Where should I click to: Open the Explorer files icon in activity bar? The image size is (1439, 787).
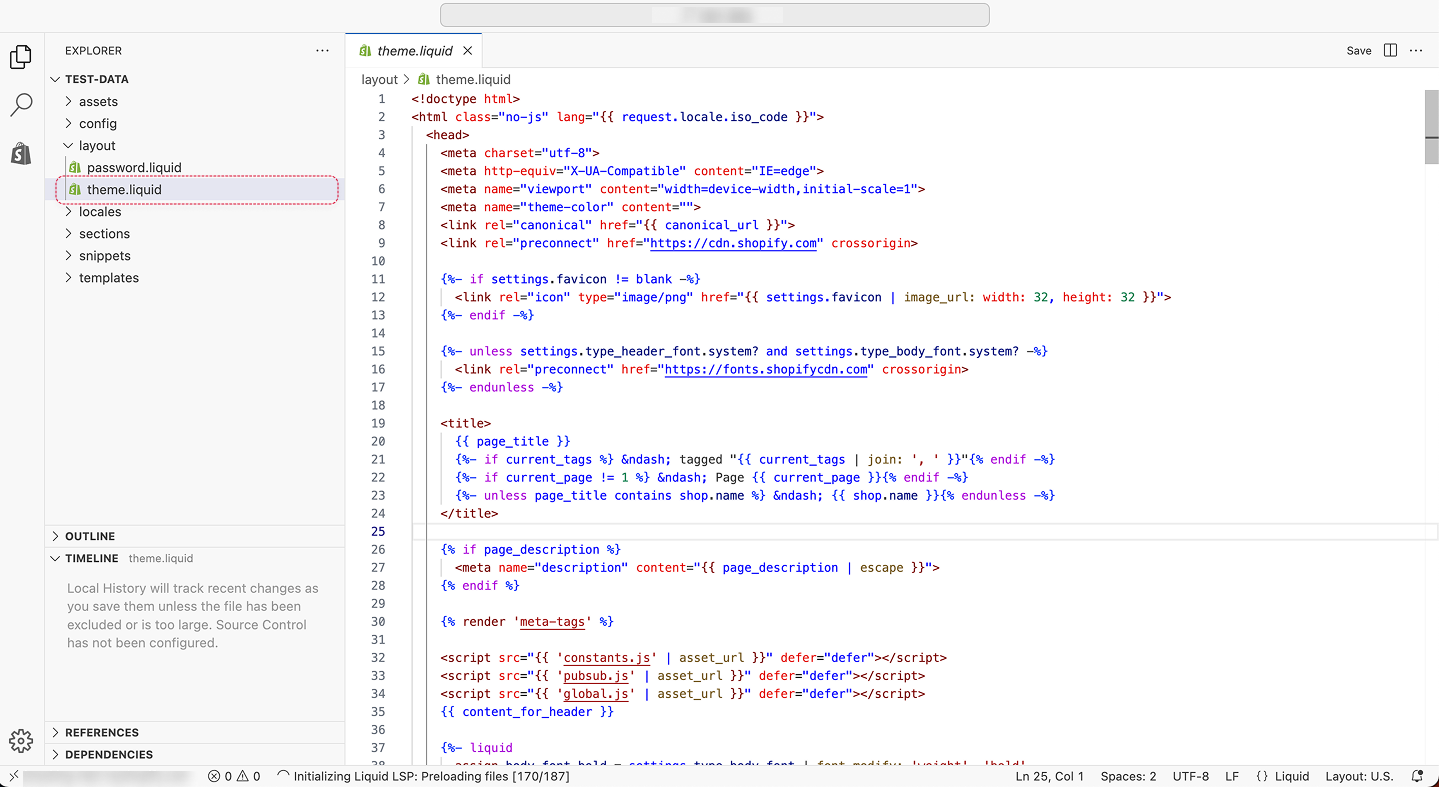tap(21, 57)
